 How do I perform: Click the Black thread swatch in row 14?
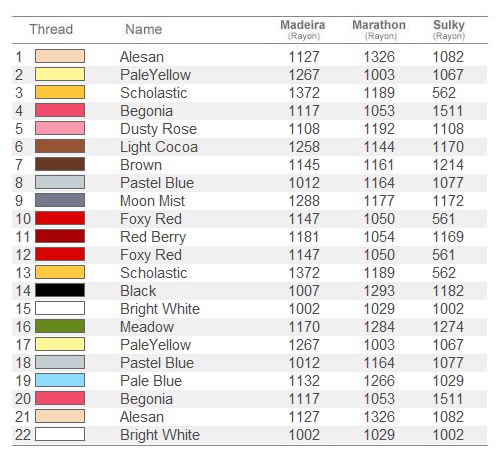(x=60, y=290)
